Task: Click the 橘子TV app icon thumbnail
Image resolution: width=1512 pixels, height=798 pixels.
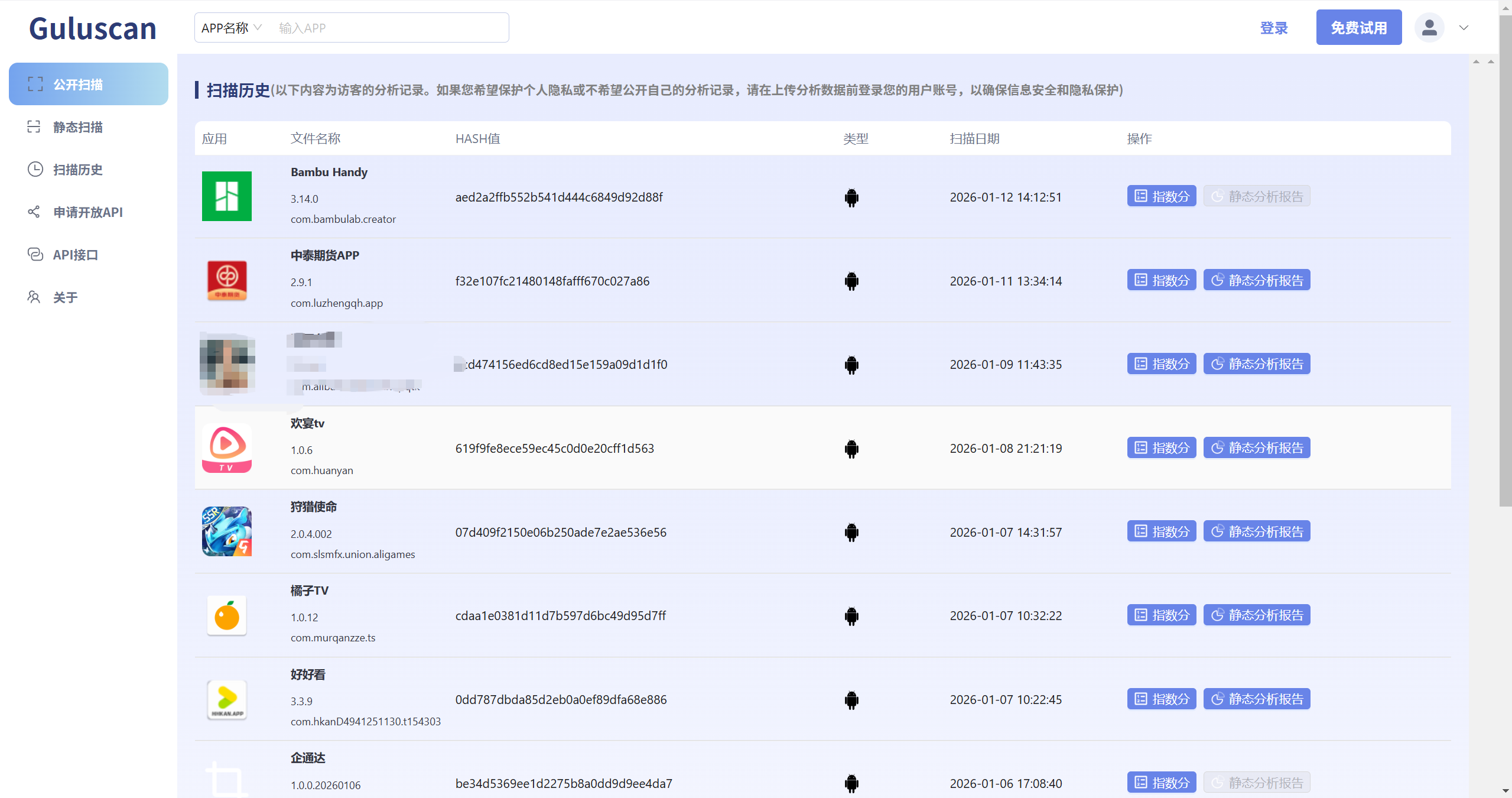Action: [226, 616]
